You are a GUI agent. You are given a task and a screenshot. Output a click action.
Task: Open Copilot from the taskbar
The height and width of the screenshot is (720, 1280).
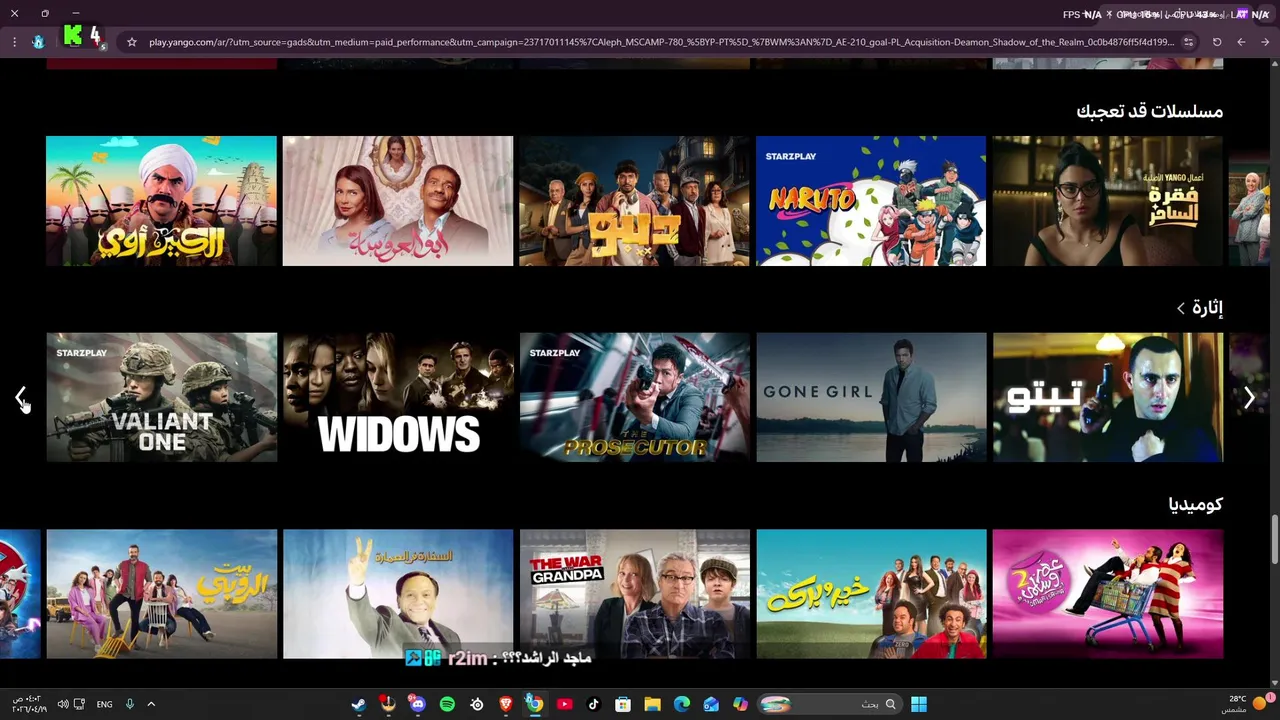click(740, 704)
